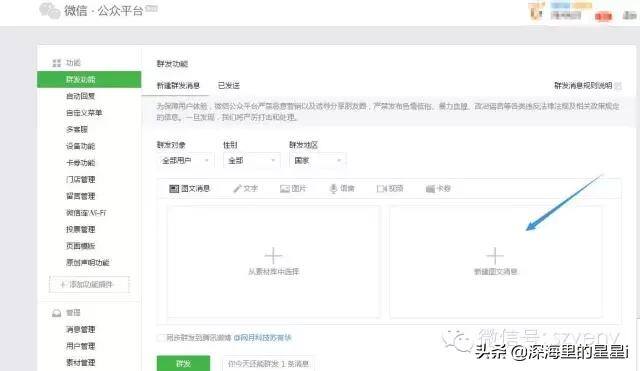Open 素材管理 in the sidebar
The width and height of the screenshot is (640, 371).
pos(80,362)
